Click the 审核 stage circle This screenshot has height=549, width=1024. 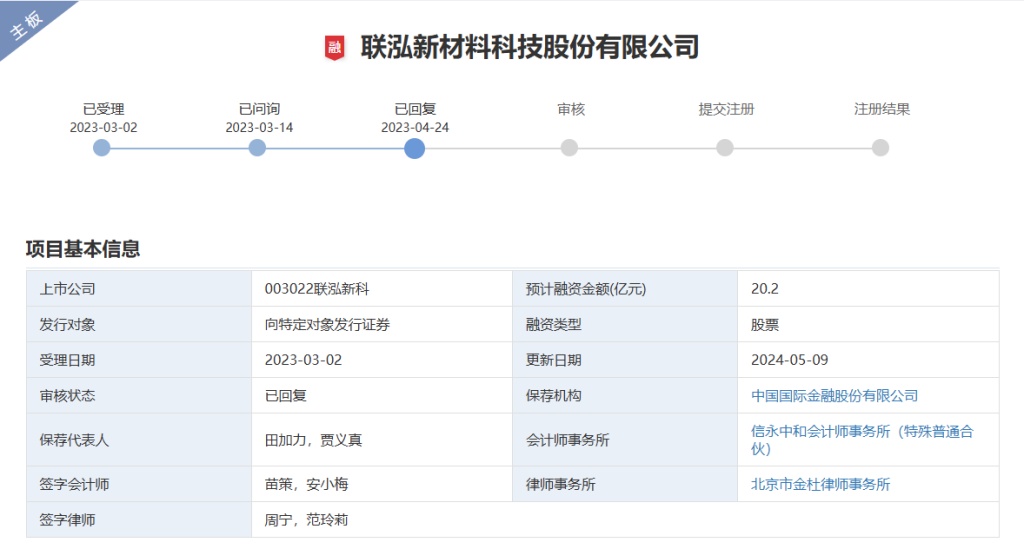coord(569,148)
